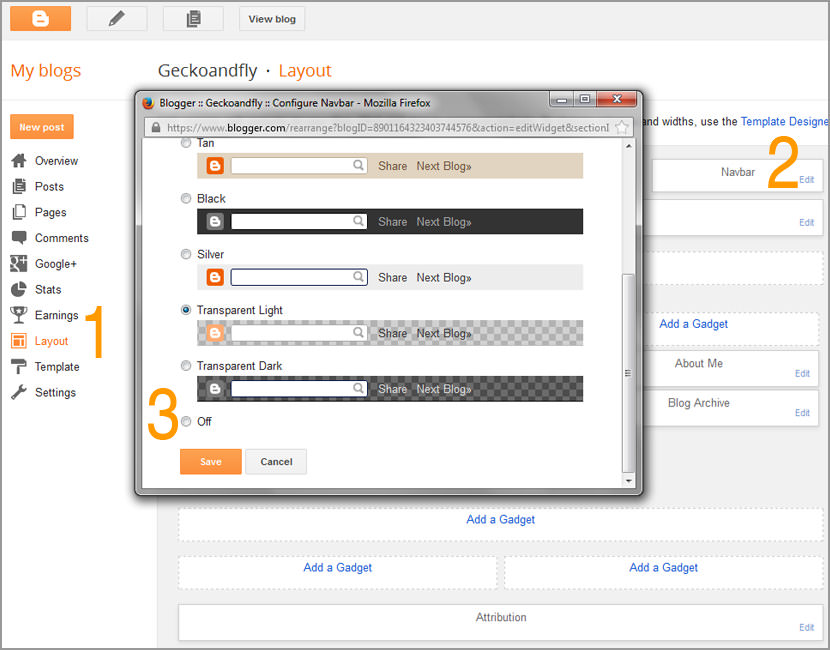The height and width of the screenshot is (650, 830).
Task: Click the full-width Add a Gadget link
Action: click(500, 520)
